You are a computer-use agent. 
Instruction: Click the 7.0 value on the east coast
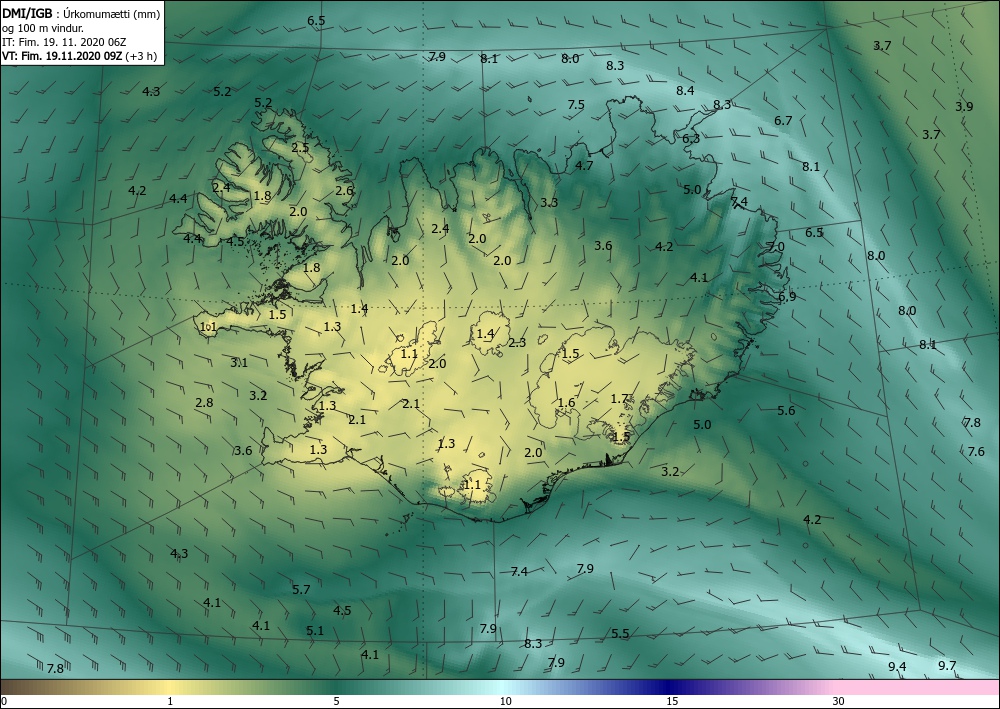tap(776, 247)
